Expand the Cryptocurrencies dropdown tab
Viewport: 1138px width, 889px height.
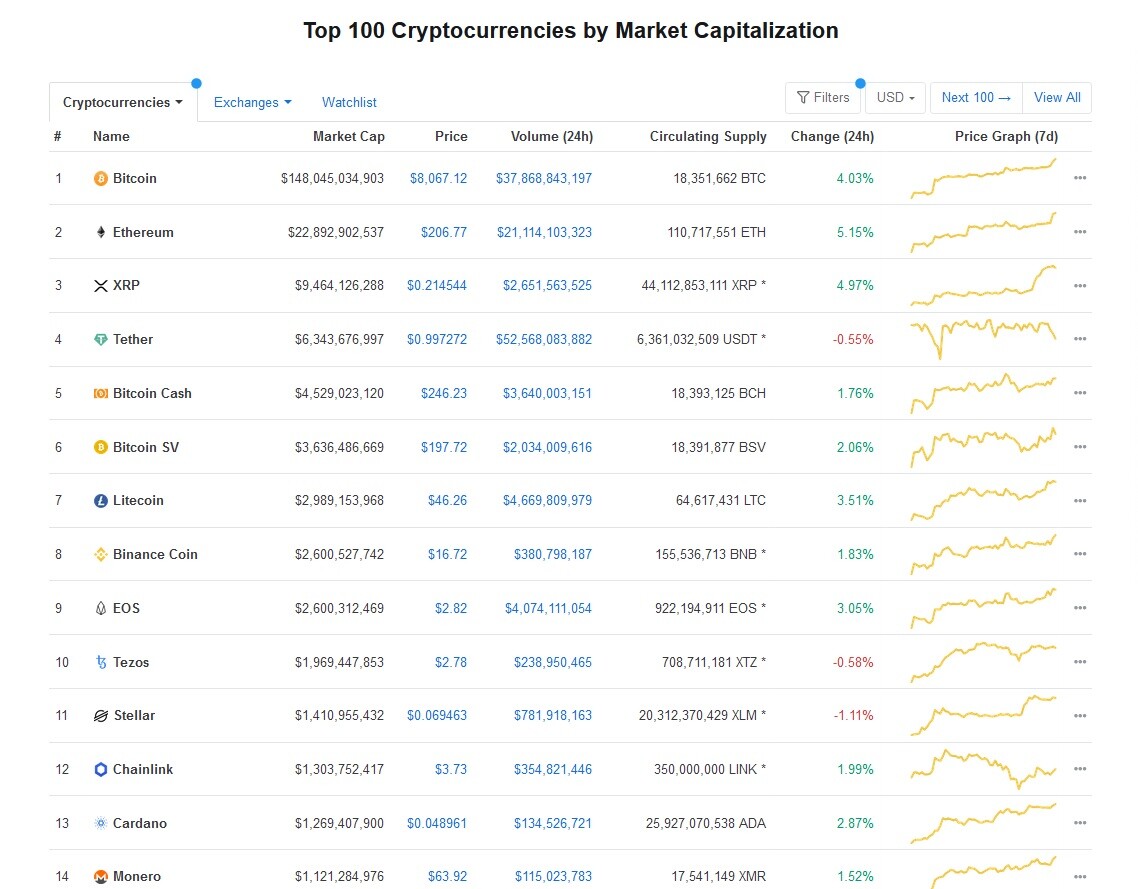pos(123,102)
